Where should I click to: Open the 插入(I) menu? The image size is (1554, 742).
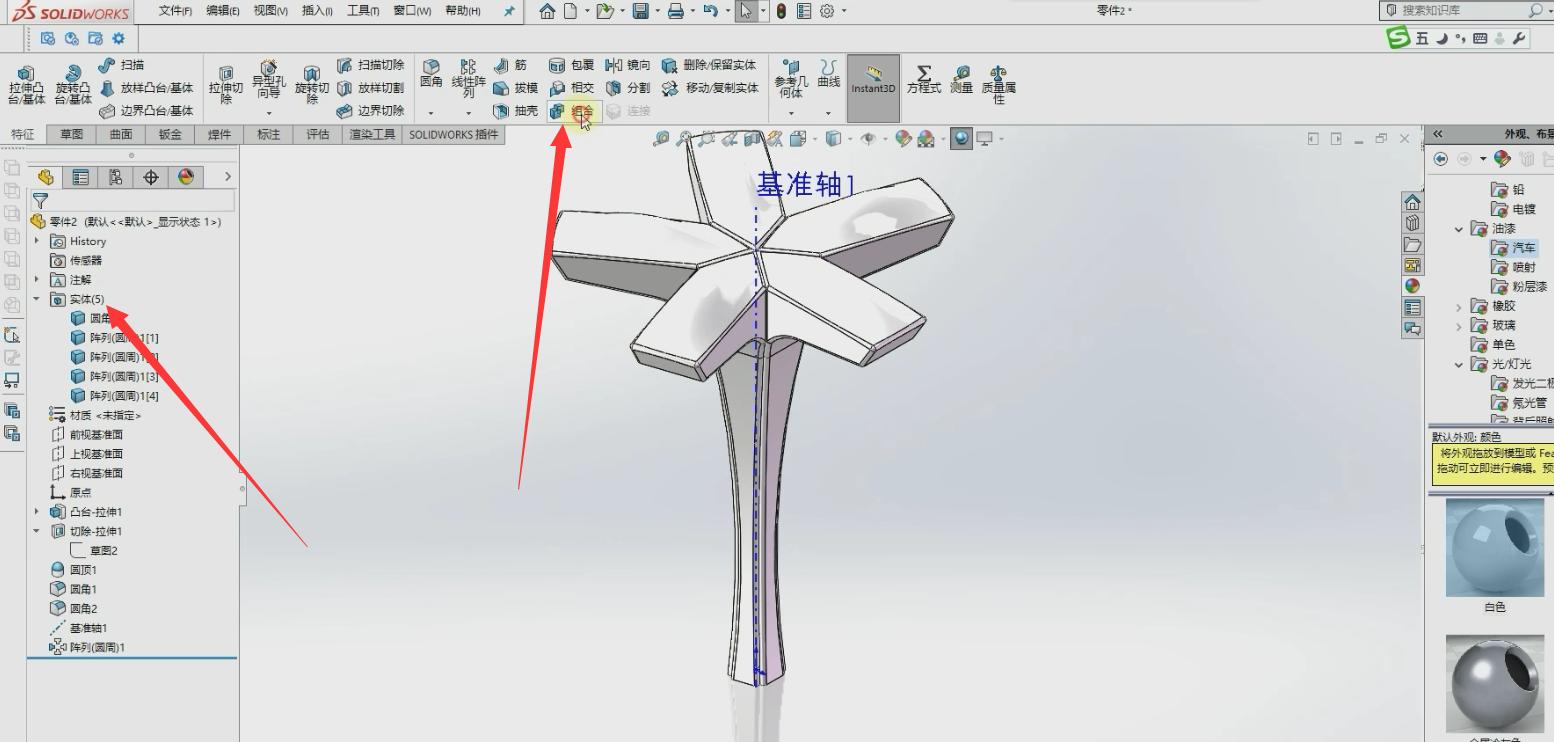[x=314, y=9]
